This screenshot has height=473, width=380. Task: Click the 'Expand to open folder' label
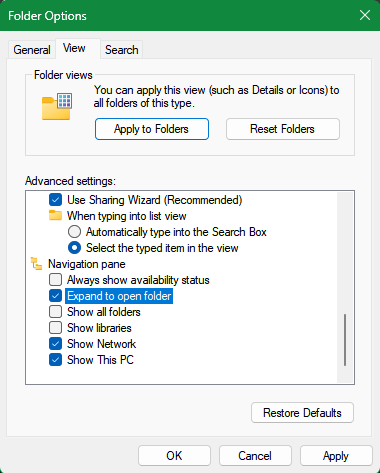[119, 296]
